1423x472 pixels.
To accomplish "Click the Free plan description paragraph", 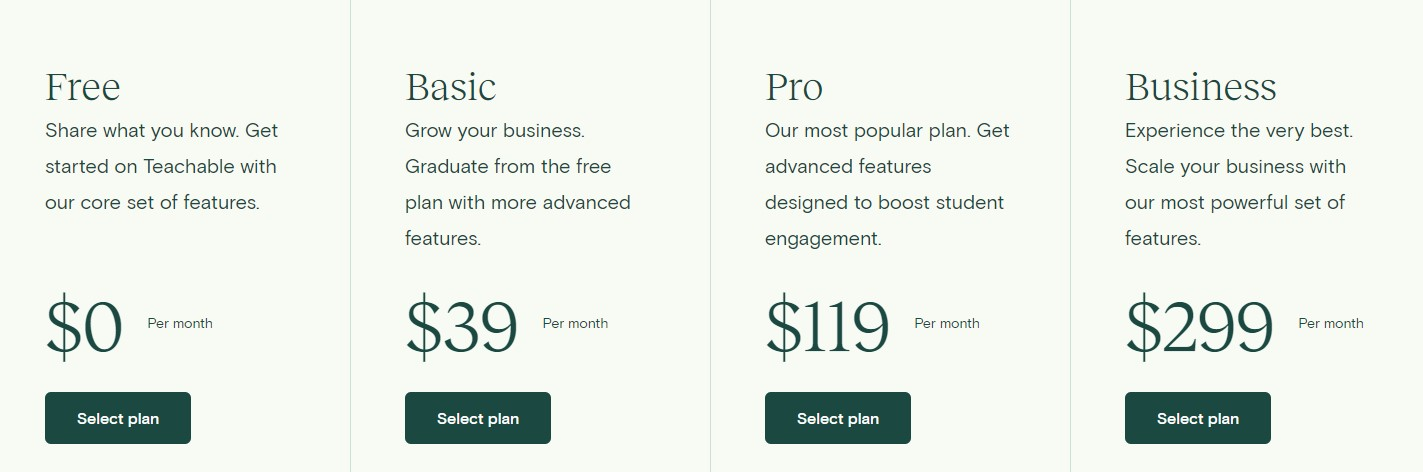I will pos(162,166).
